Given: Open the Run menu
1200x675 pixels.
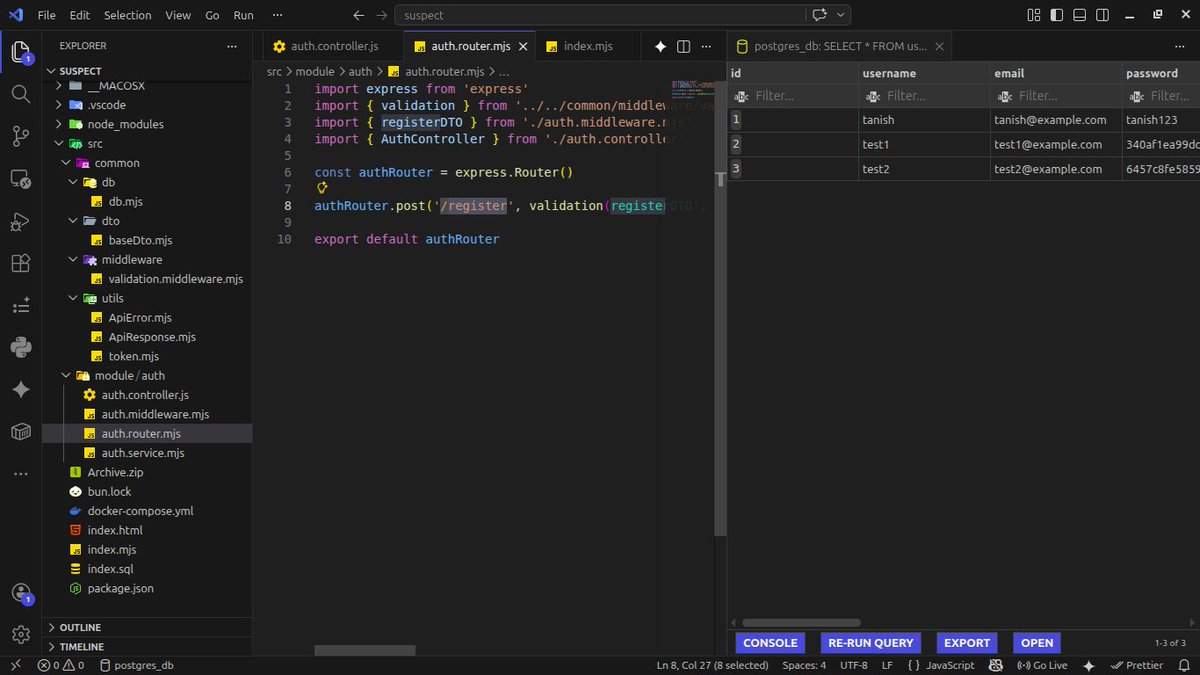Looking at the screenshot, I should pyautogui.click(x=243, y=15).
